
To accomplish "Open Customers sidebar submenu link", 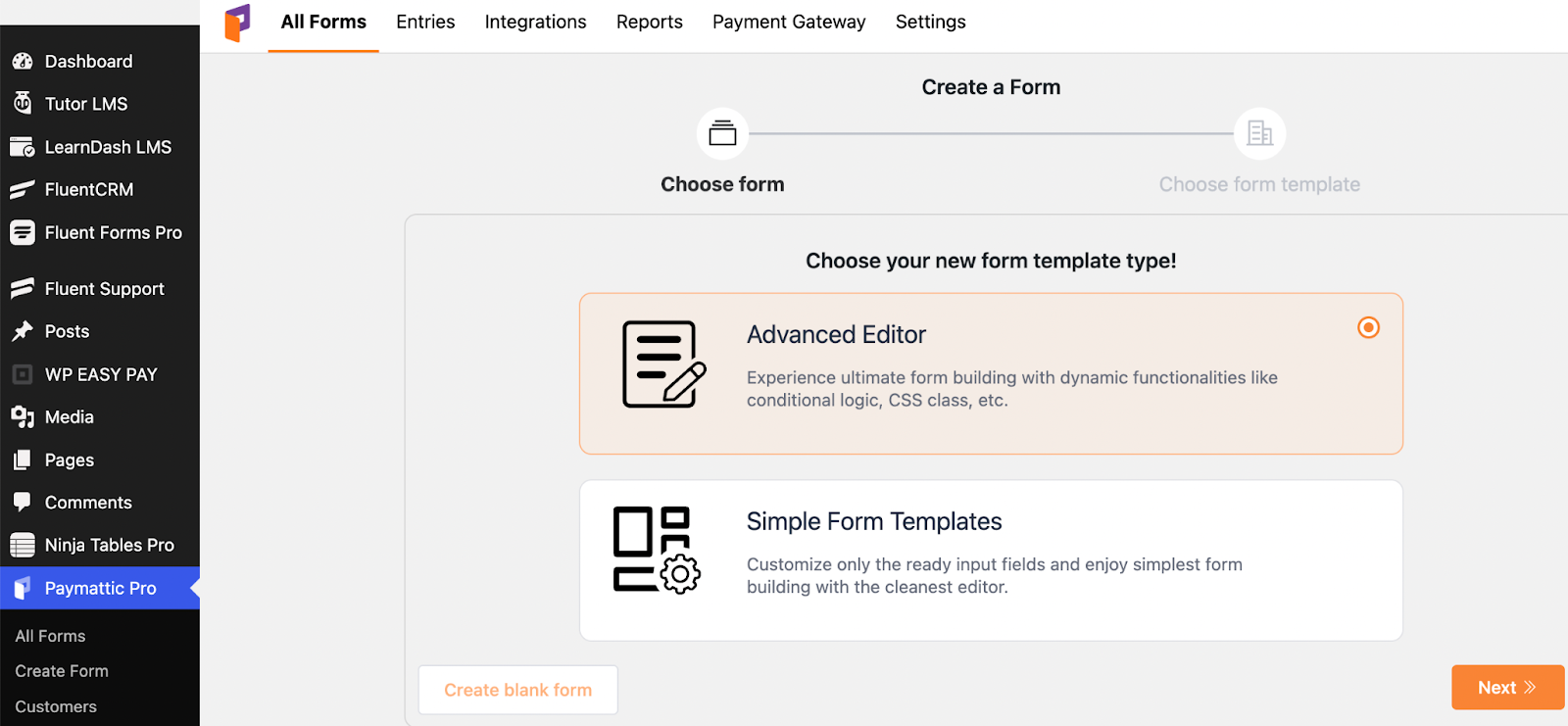I will [56, 706].
